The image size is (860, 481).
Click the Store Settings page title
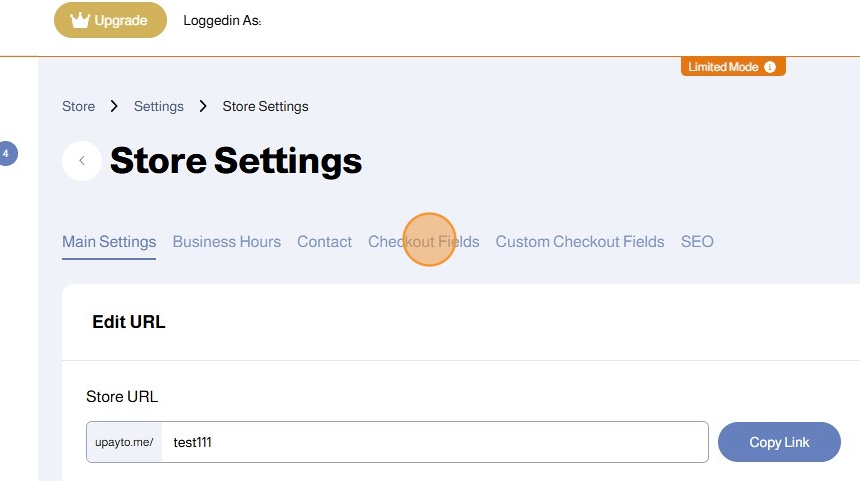236,161
